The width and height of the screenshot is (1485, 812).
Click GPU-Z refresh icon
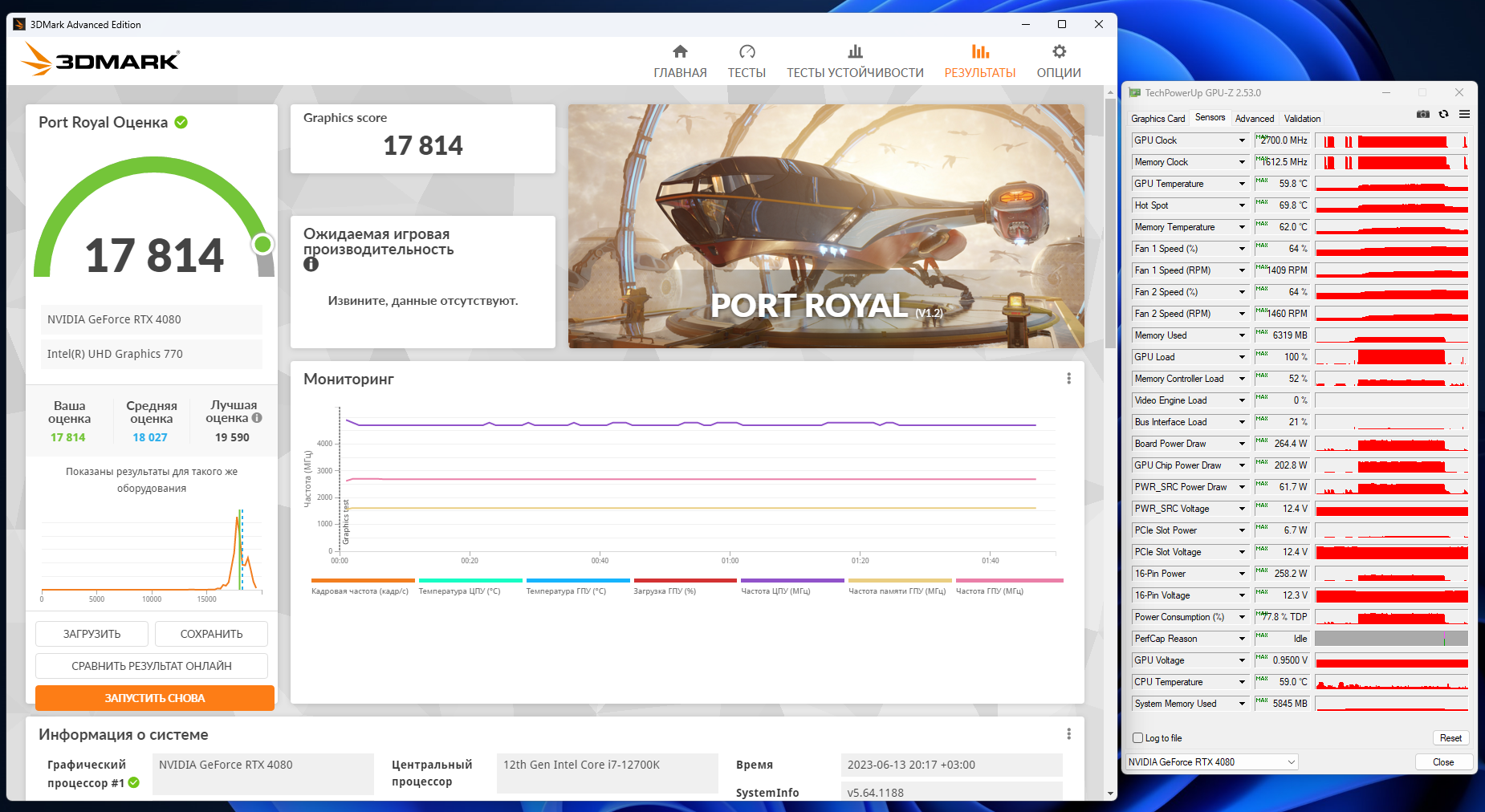[x=1443, y=114]
